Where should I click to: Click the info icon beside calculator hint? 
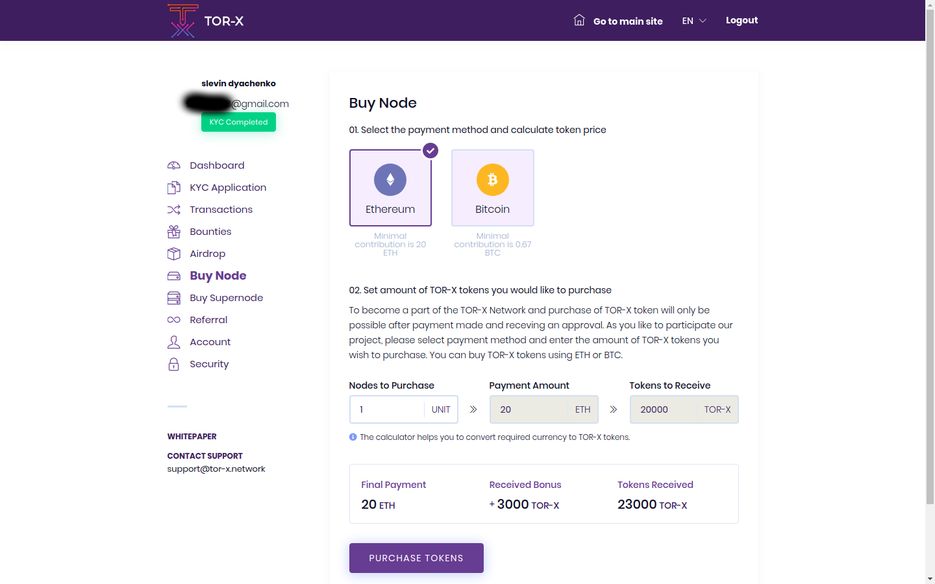[353, 437]
